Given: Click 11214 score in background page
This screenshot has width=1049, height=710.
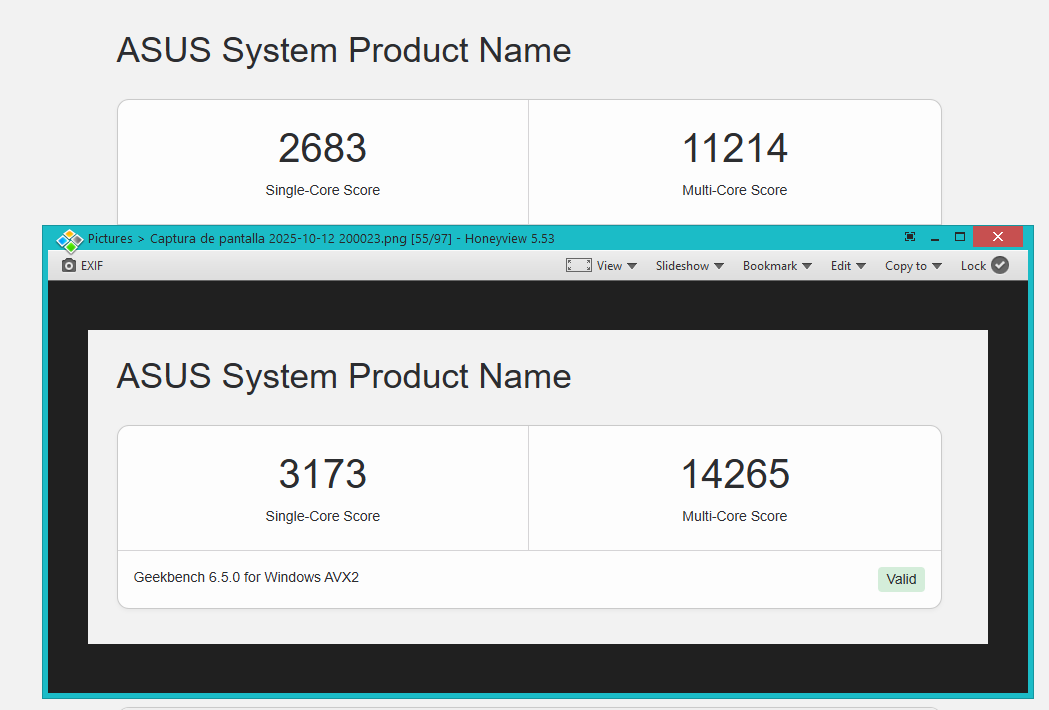Looking at the screenshot, I should [x=735, y=148].
